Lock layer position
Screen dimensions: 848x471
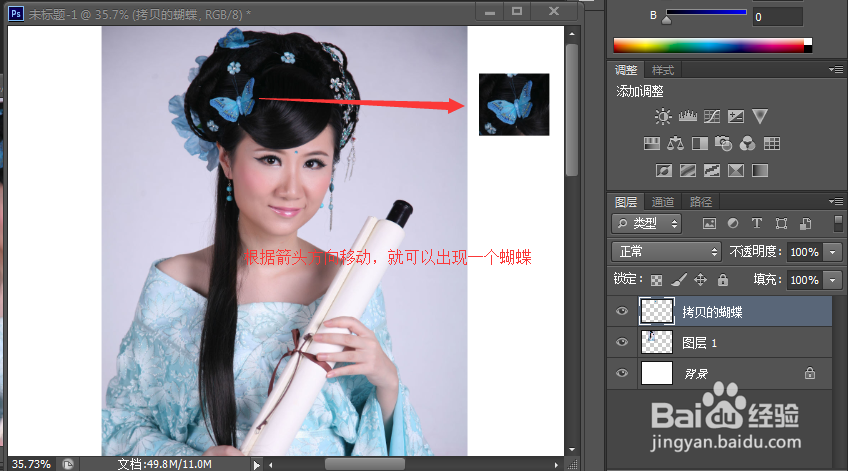(700, 280)
